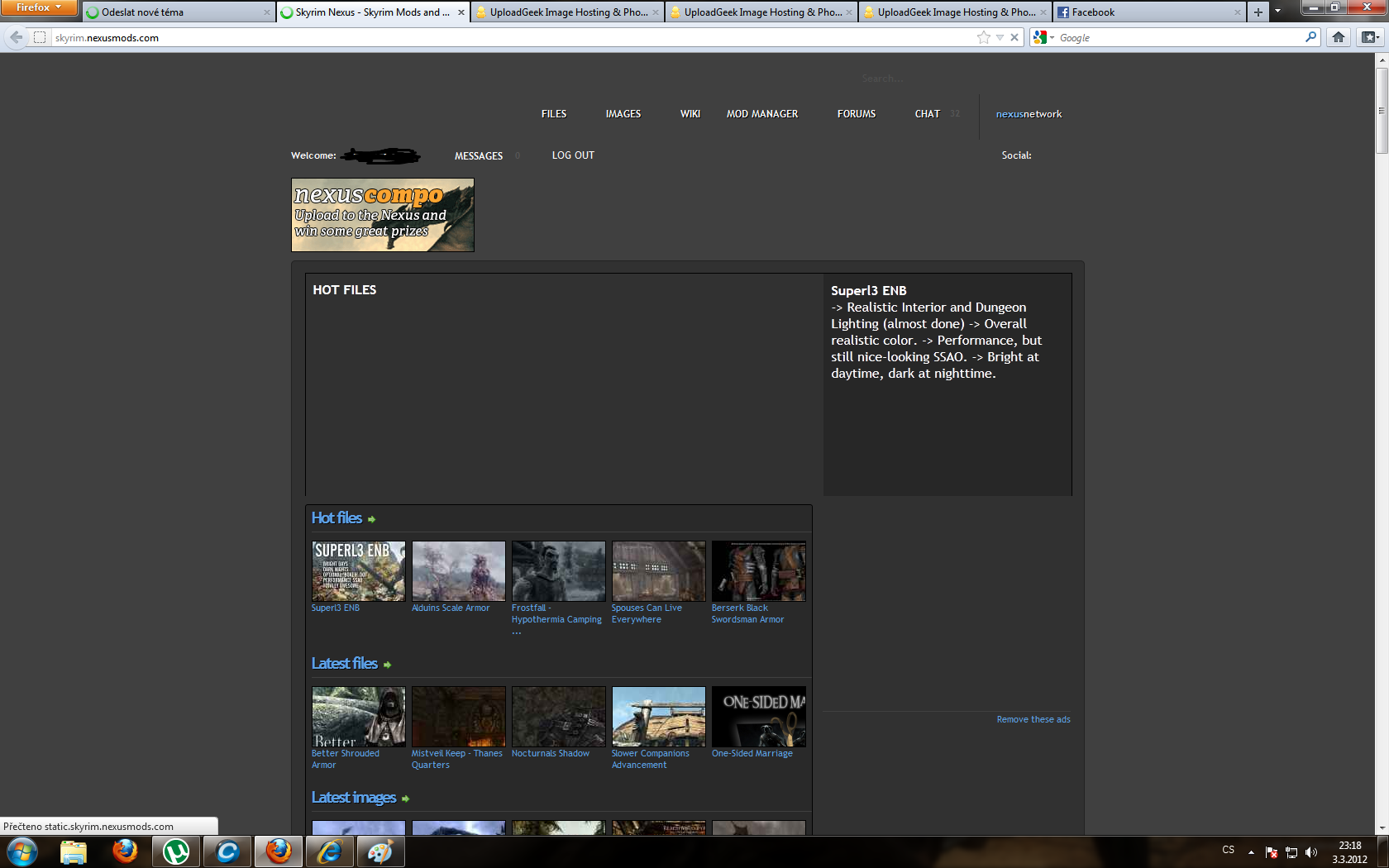The height and width of the screenshot is (868, 1389).
Task: Switch to first UploadGeek Image Hosting tab
Action: point(567,12)
